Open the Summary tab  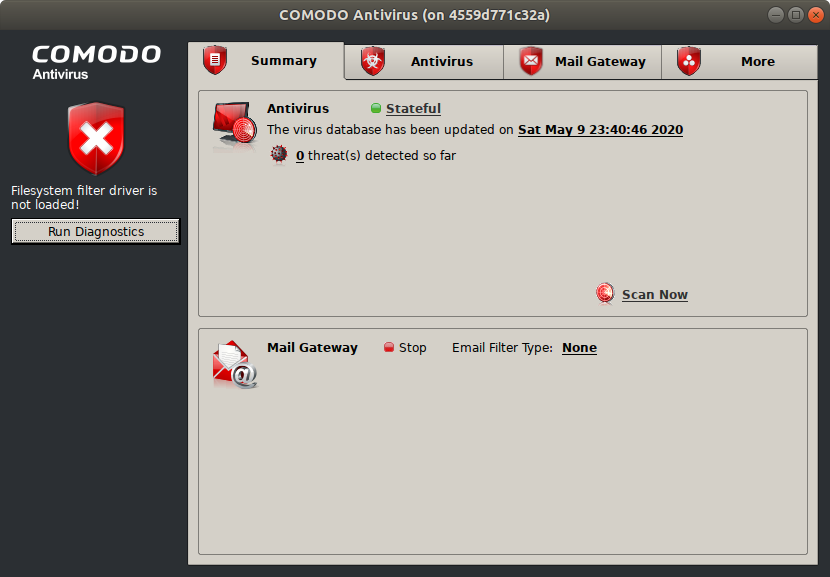click(x=266, y=61)
